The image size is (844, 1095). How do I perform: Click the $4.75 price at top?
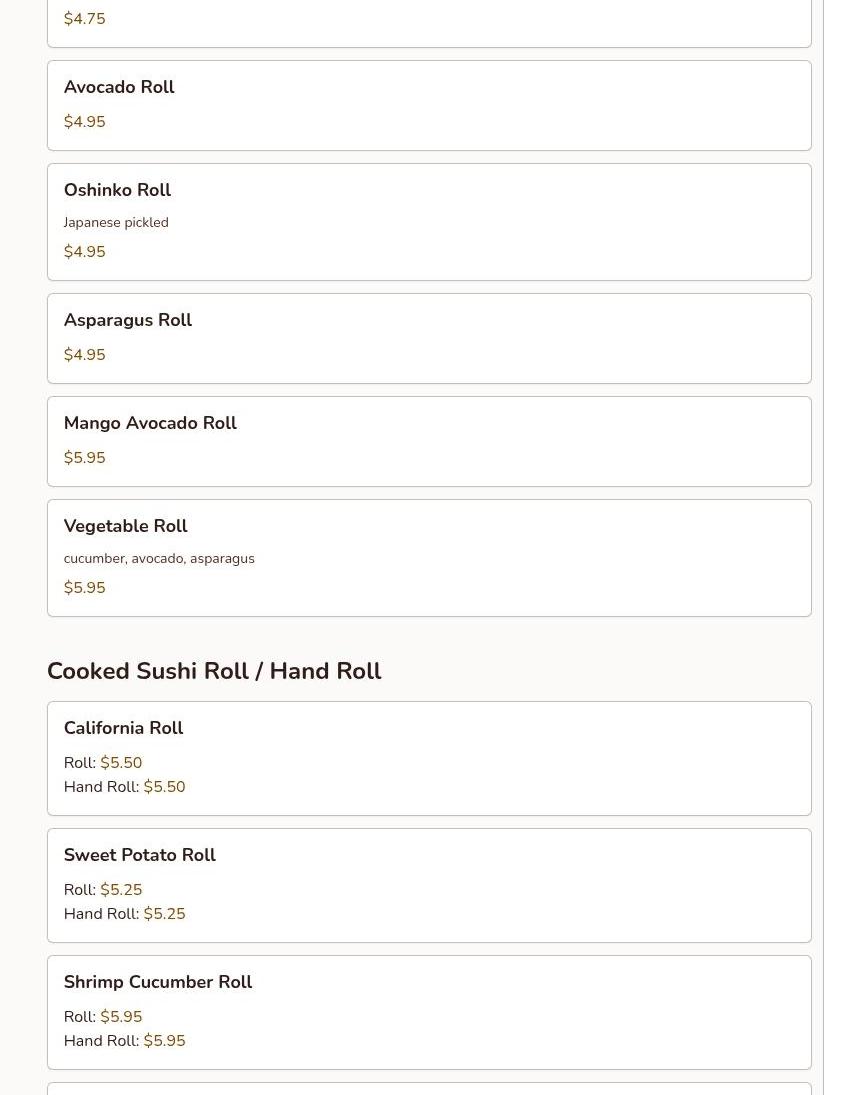coord(84,19)
